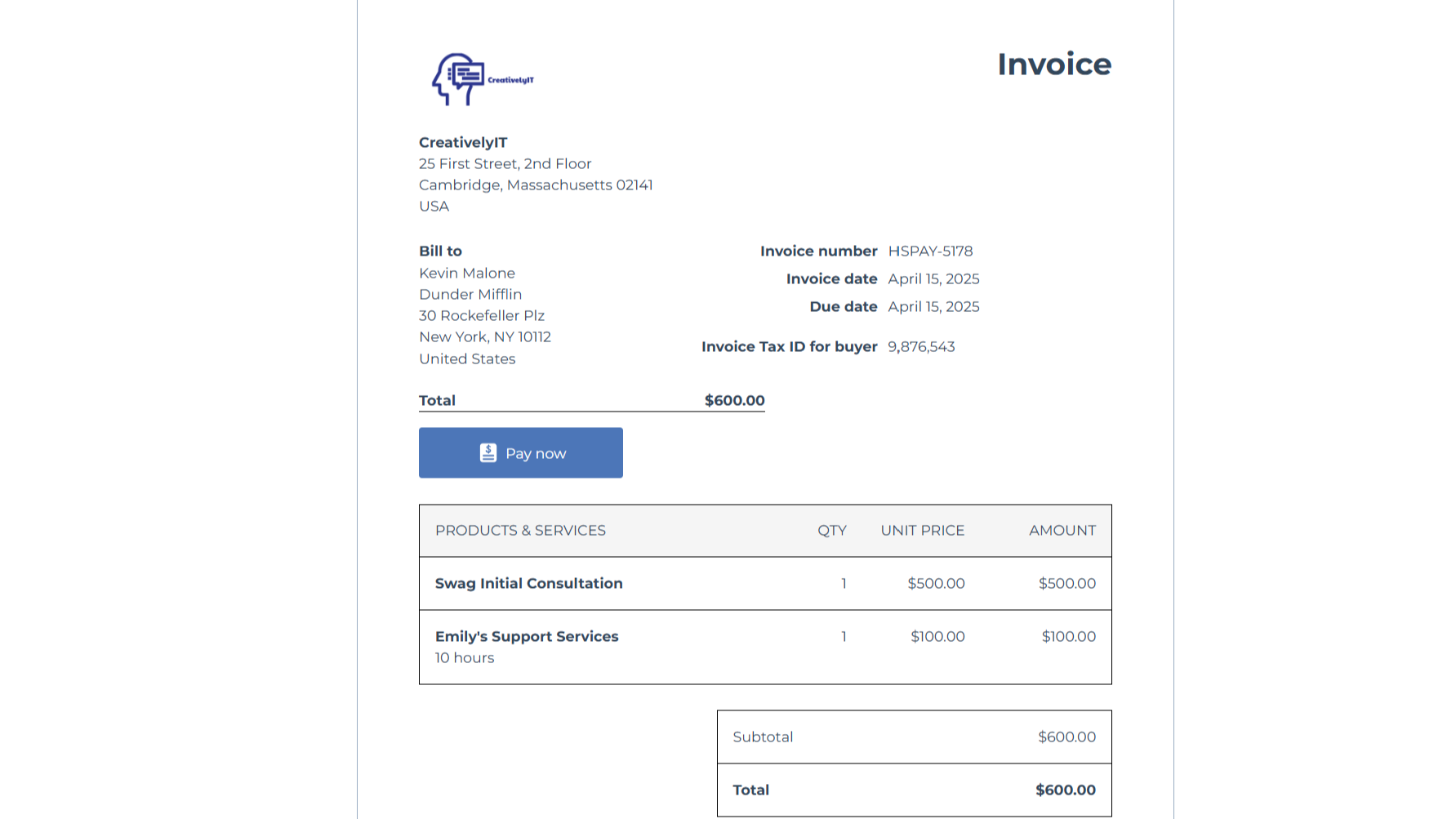Select the invoice number HSPAY-5178
This screenshot has height=819, width=1456.
(930, 251)
